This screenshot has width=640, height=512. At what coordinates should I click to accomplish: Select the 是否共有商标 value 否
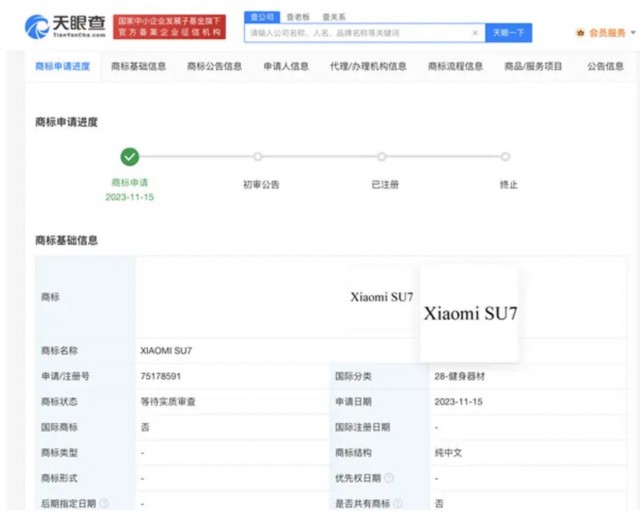439,503
